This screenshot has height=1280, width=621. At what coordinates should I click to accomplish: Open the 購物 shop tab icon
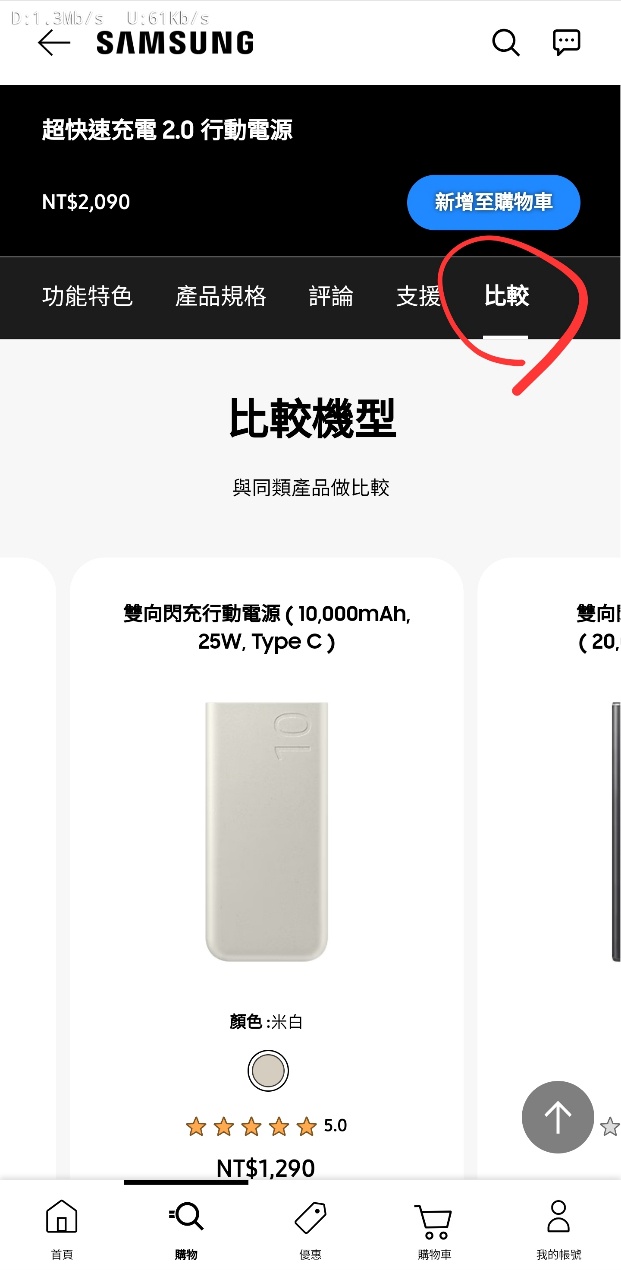point(186,1217)
